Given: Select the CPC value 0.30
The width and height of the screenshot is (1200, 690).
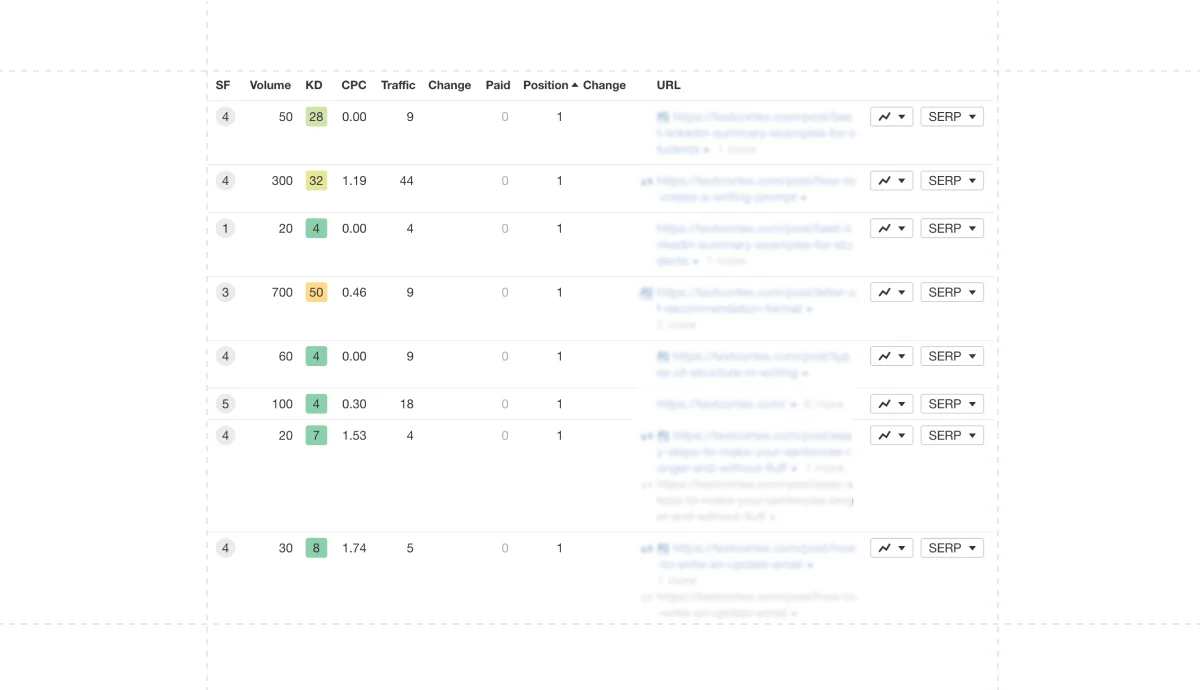Looking at the screenshot, I should click(354, 404).
